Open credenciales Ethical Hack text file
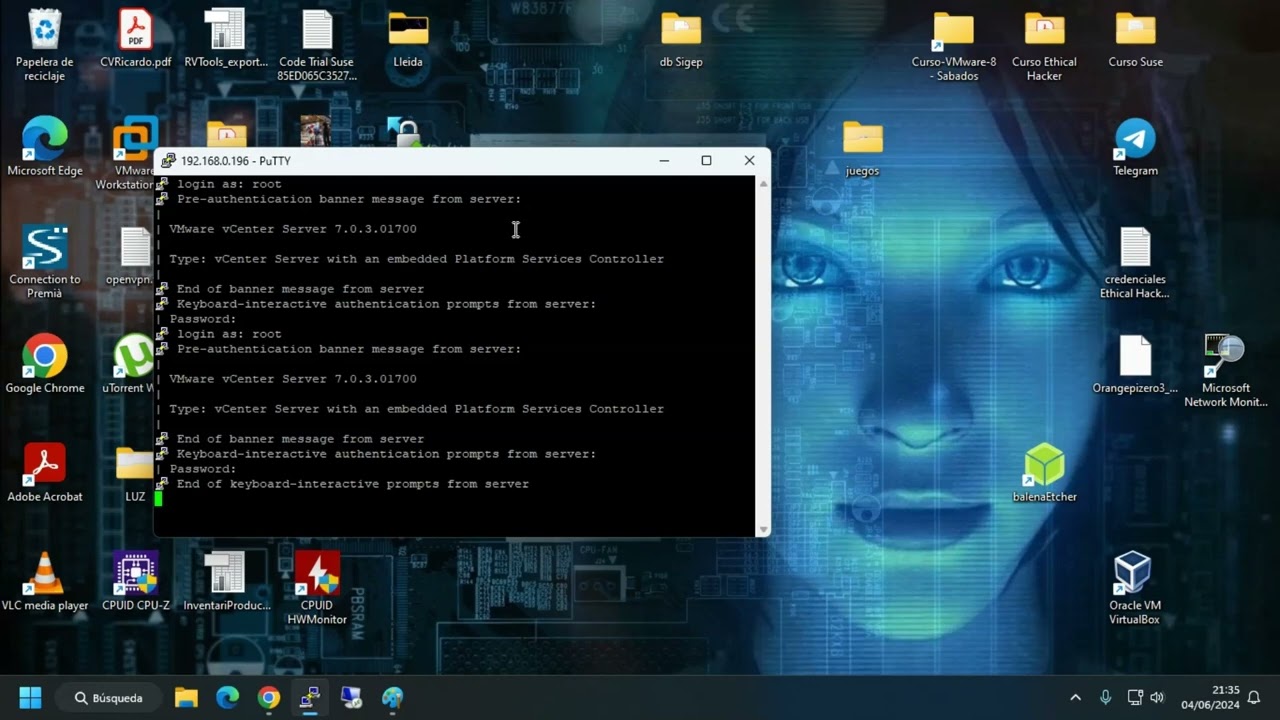The width and height of the screenshot is (1280, 720). 1135,263
